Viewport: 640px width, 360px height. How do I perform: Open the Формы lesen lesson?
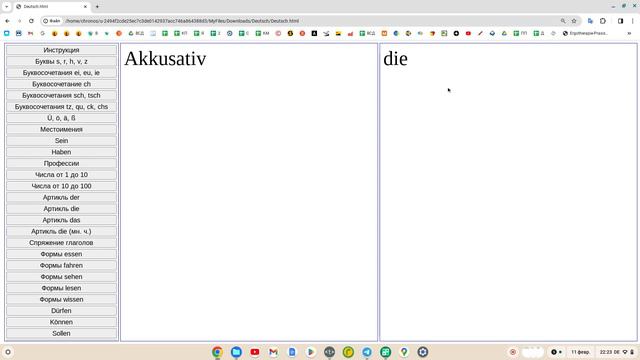[x=61, y=288]
